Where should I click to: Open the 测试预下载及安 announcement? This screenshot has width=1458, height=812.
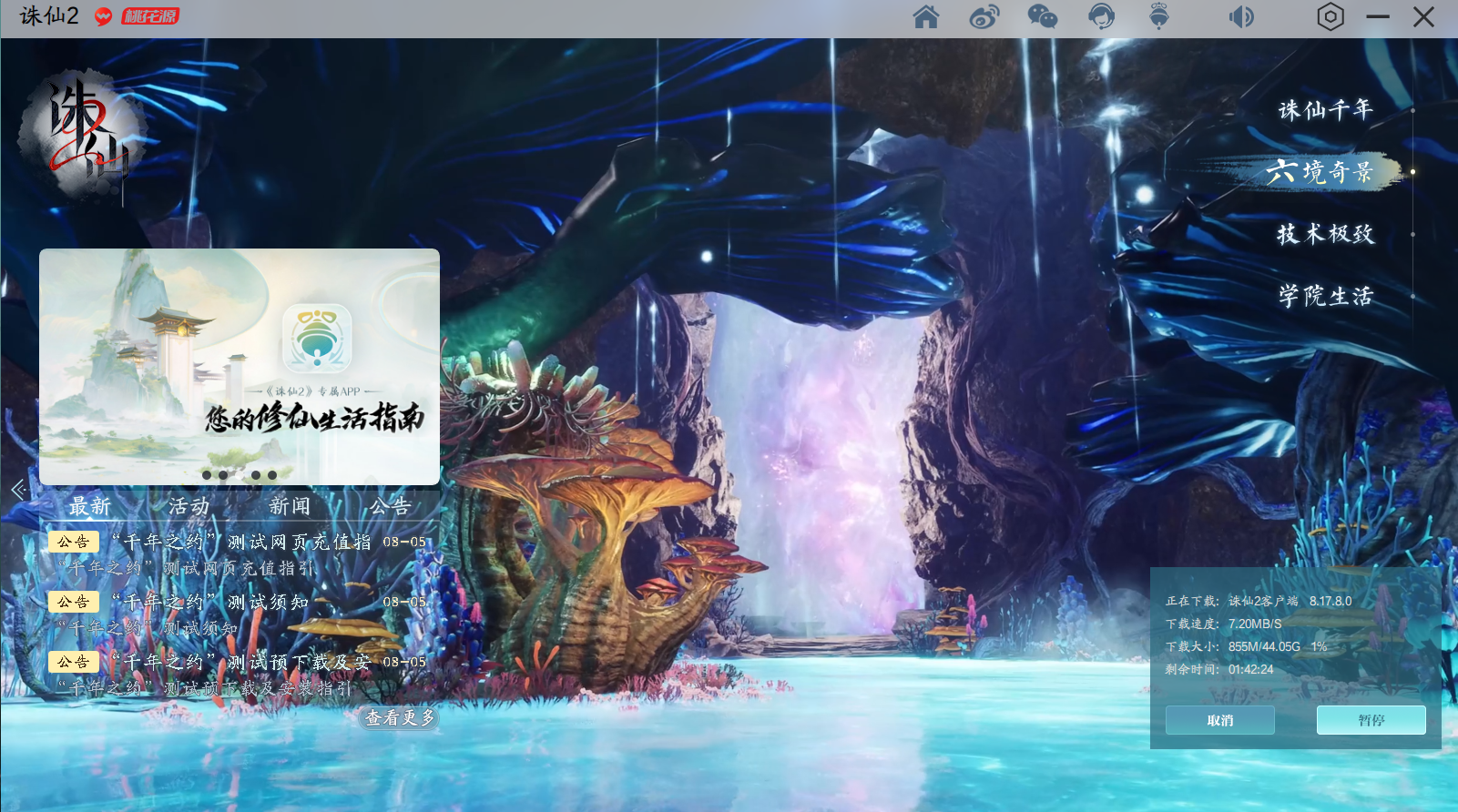click(240, 663)
